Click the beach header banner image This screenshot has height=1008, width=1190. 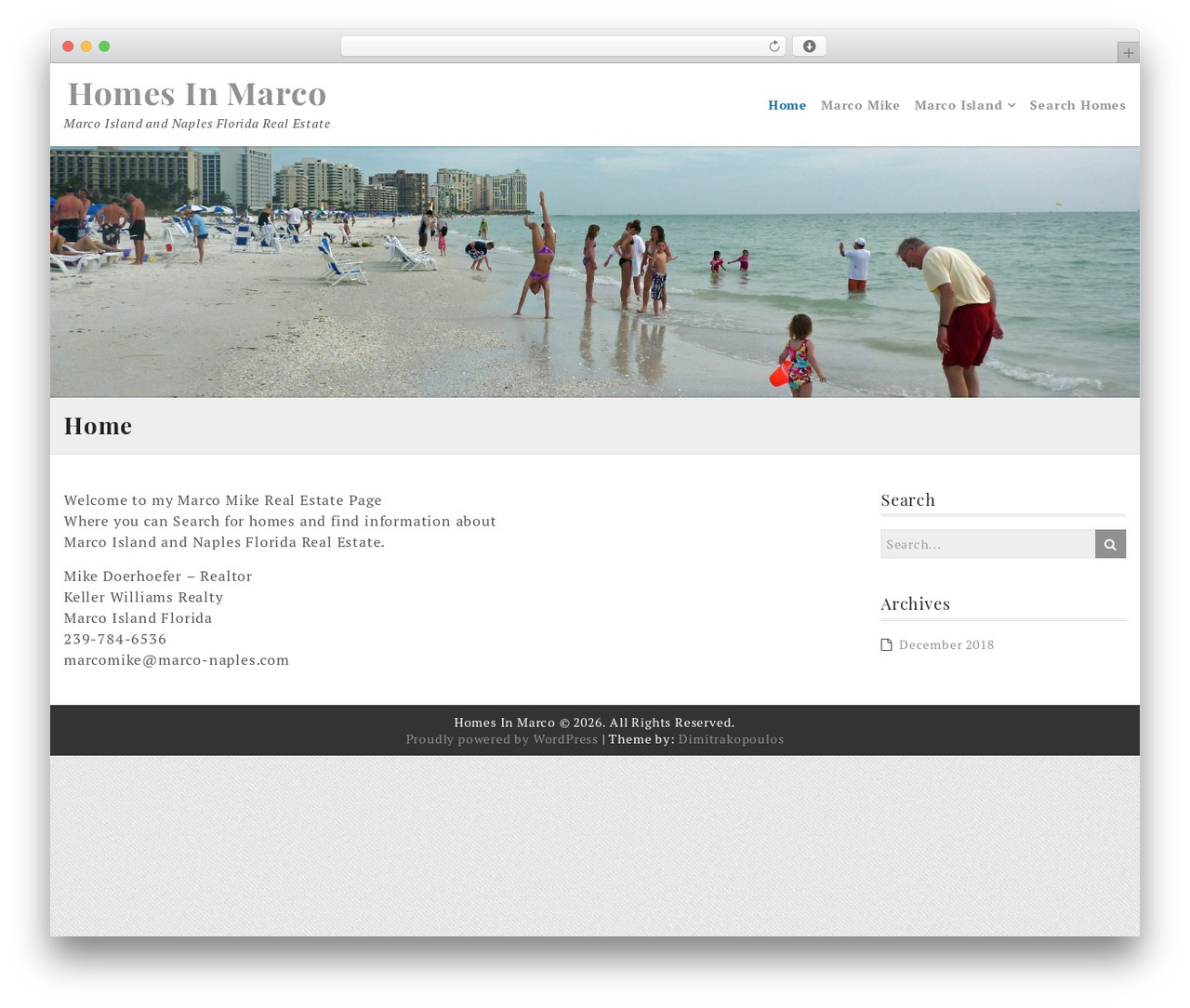coord(595,272)
